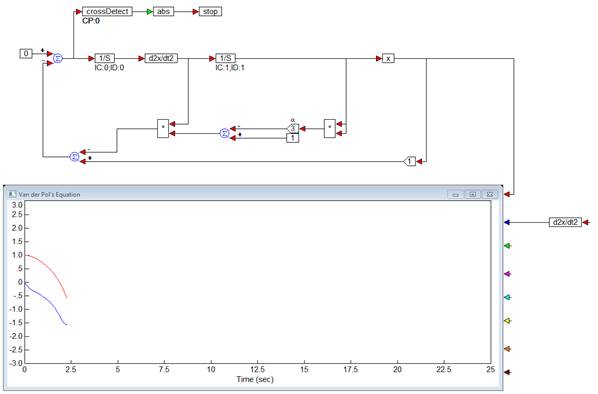The width and height of the screenshot is (598, 394).
Task: Select the crossDetect block
Action: [x=108, y=11]
